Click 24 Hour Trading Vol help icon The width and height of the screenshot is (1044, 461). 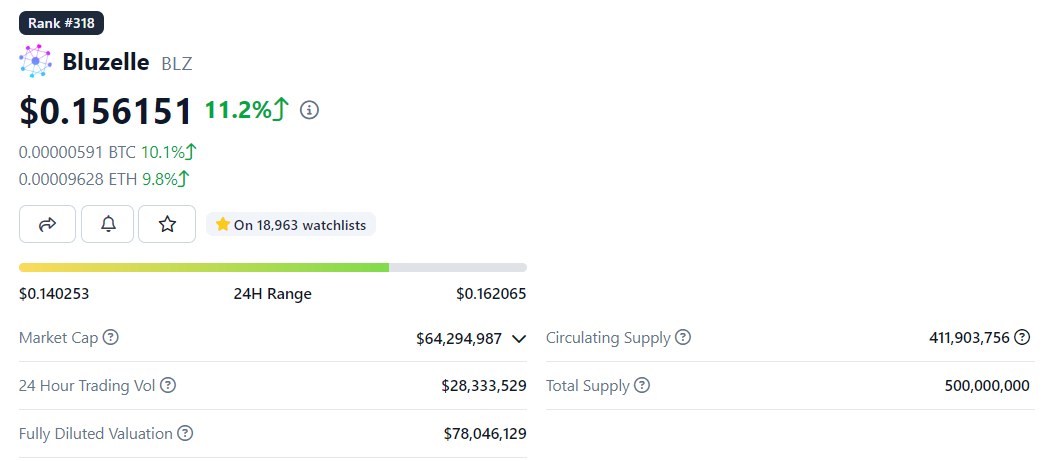pos(168,385)
